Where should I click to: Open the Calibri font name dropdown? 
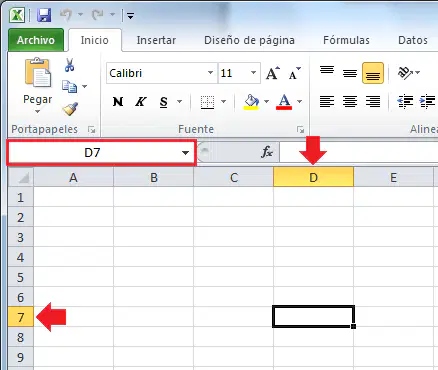point(210,73)
